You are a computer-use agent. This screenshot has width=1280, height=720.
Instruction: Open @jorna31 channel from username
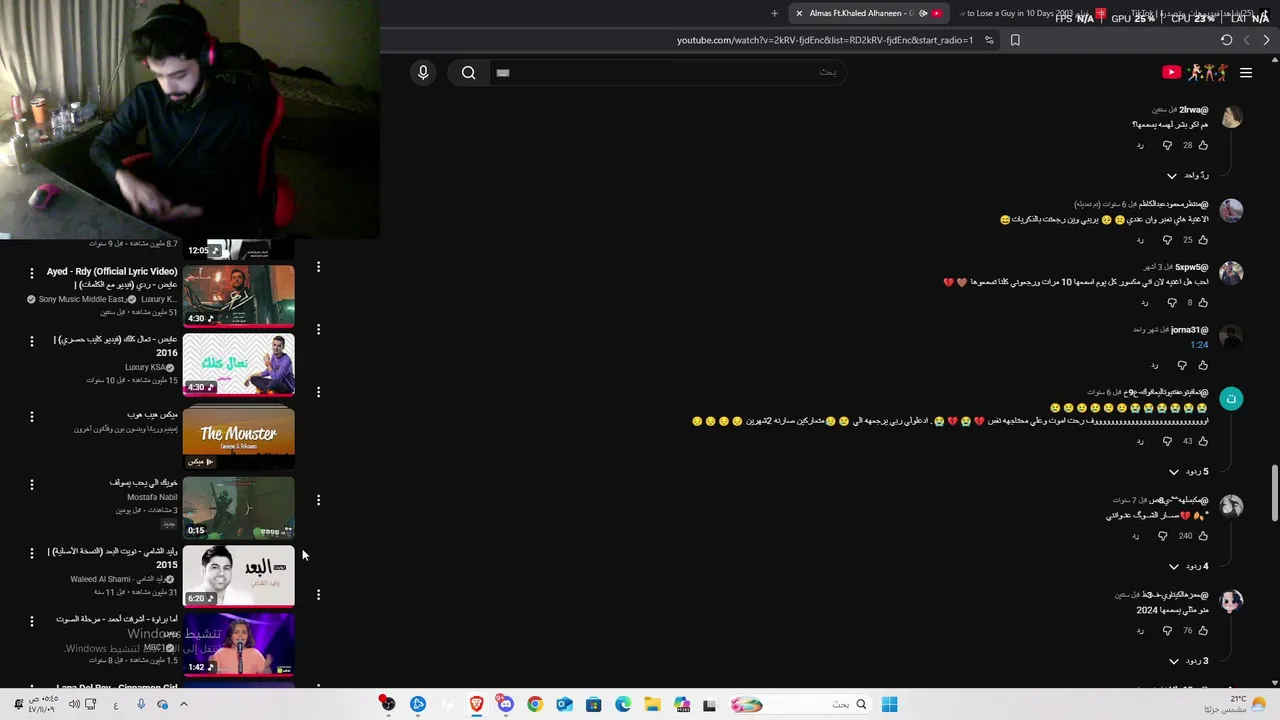(1189, 330)
